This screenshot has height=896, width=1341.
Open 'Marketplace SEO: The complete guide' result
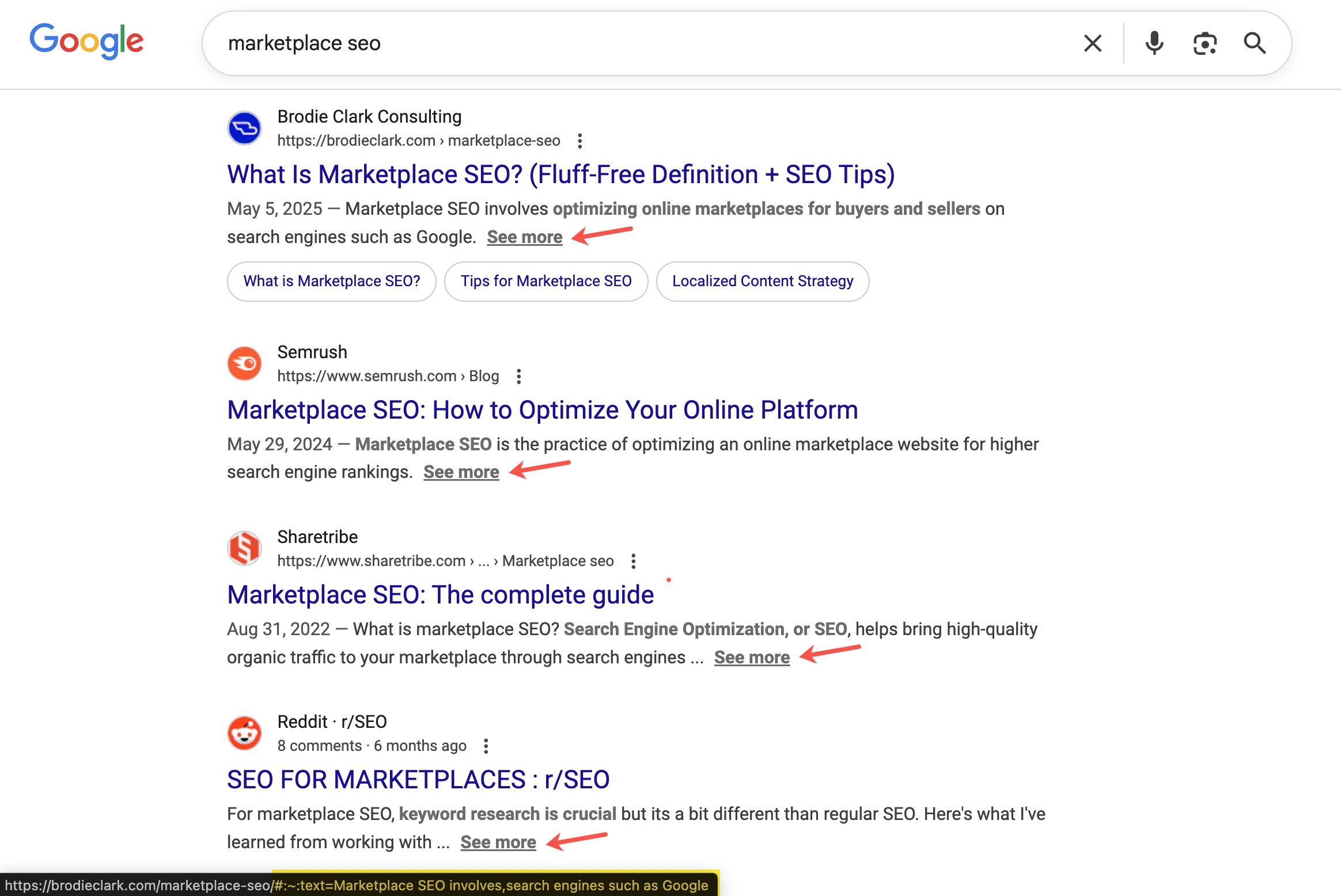(440, 594)
